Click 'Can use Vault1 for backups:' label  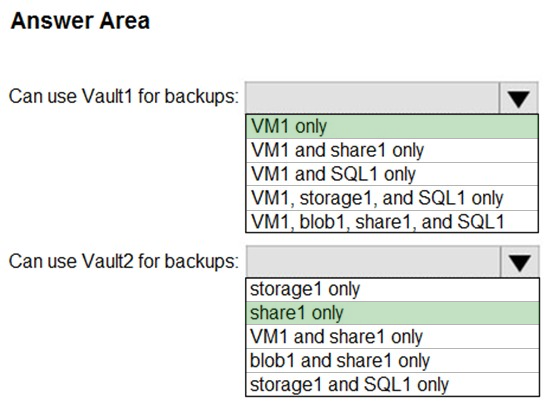(x=124, y=96)
